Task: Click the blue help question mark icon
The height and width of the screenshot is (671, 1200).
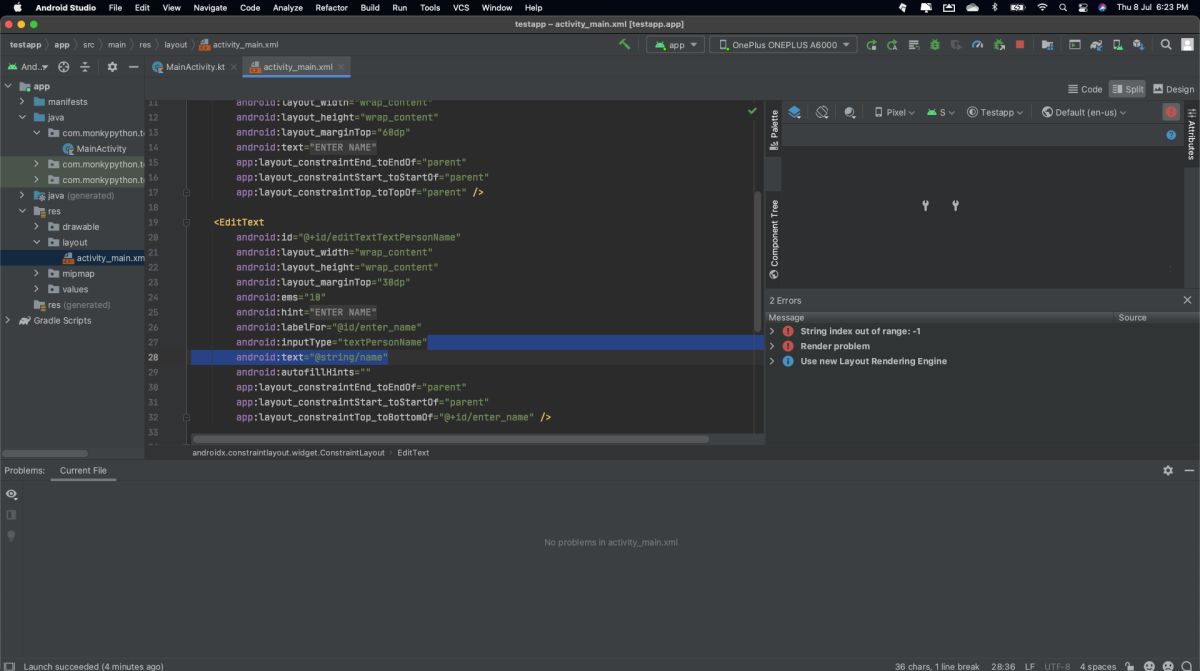Action: click(x=1171, y=134)
